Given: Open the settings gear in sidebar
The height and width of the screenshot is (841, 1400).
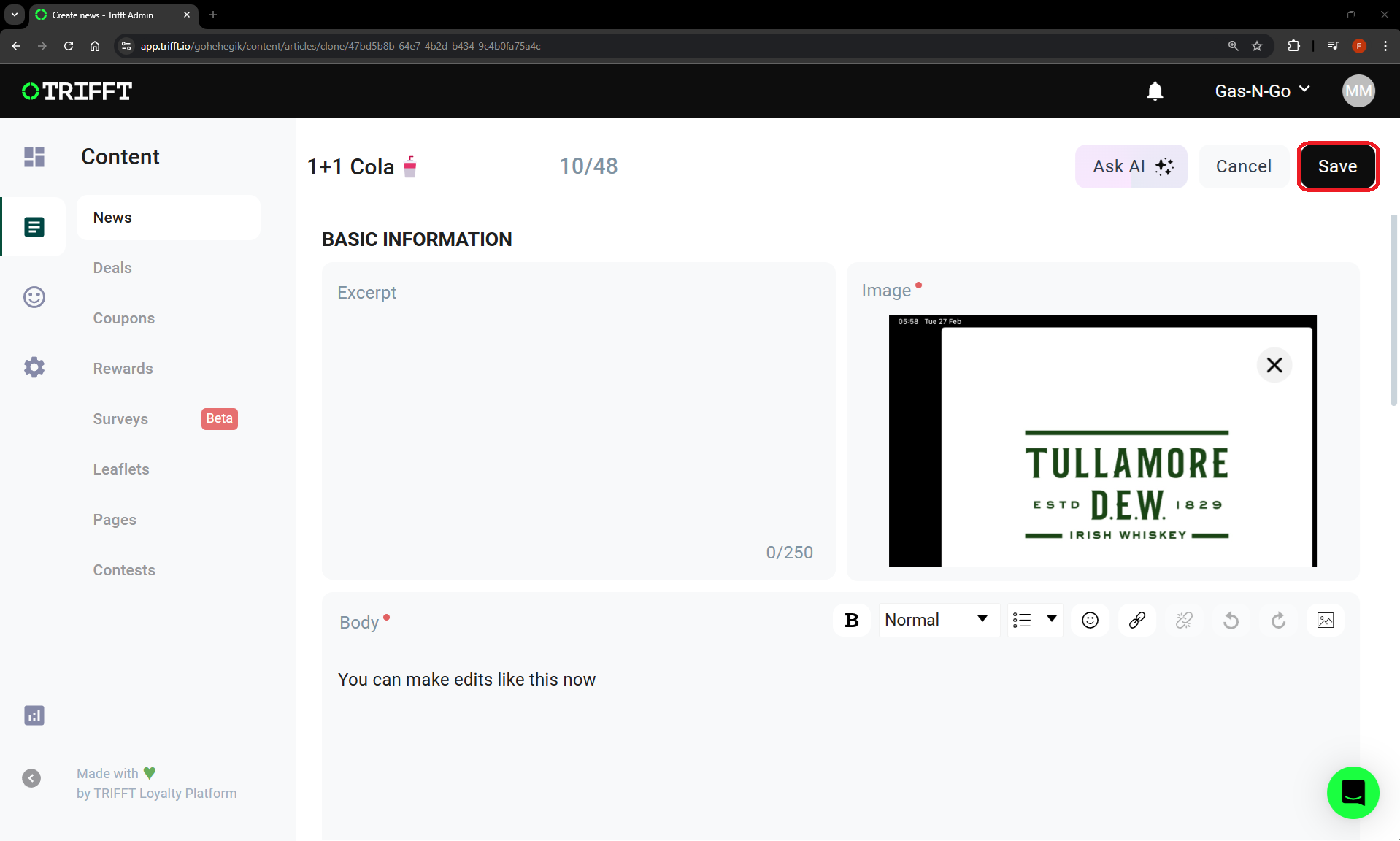Looking at the screenshot, I should pos(34,367).
